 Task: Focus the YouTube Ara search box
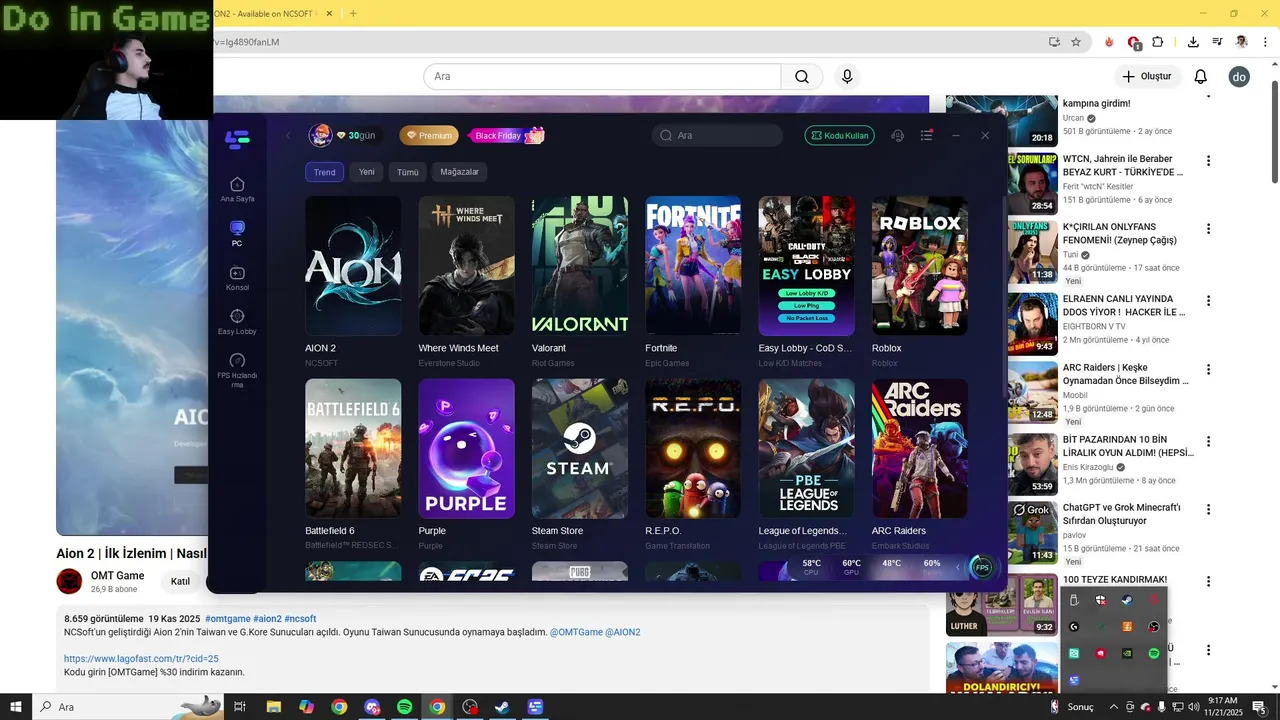(x=602, y=77)
